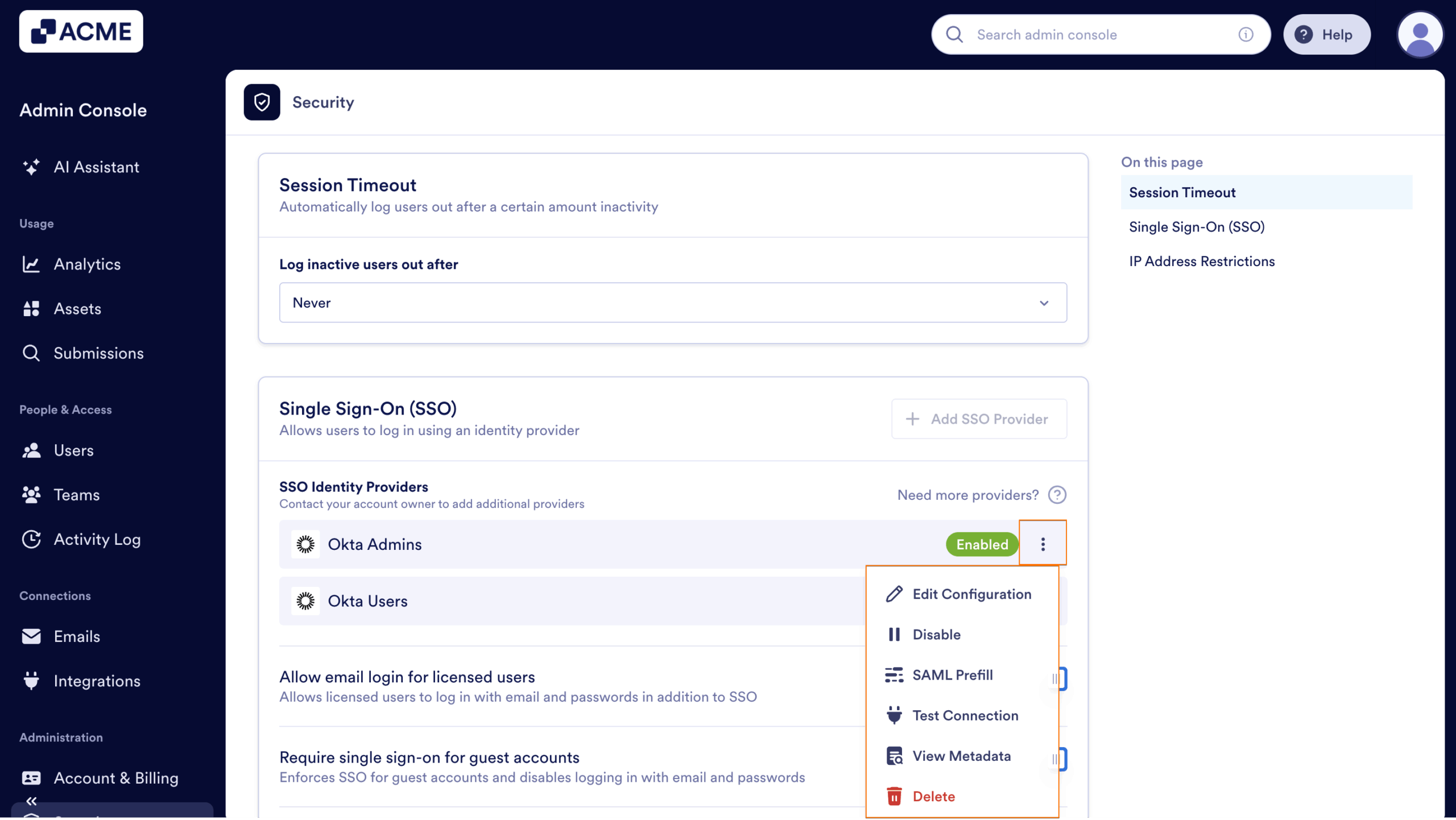Click the Account & Billing card icon
Image resolution: width=1456 pixels, height=820 pixels.
[x=31, y=778]
